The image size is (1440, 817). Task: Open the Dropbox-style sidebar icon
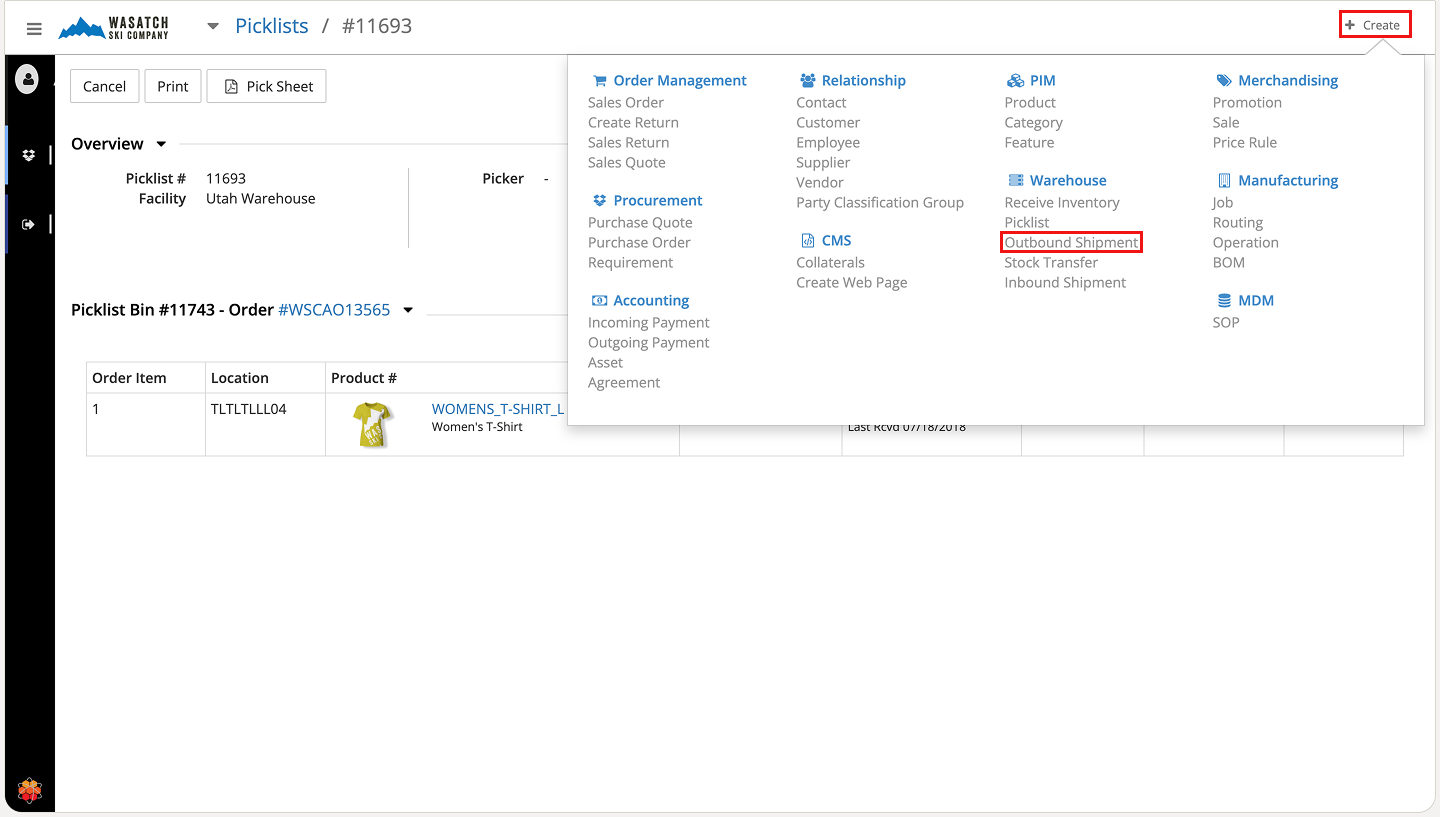(28, 155)
